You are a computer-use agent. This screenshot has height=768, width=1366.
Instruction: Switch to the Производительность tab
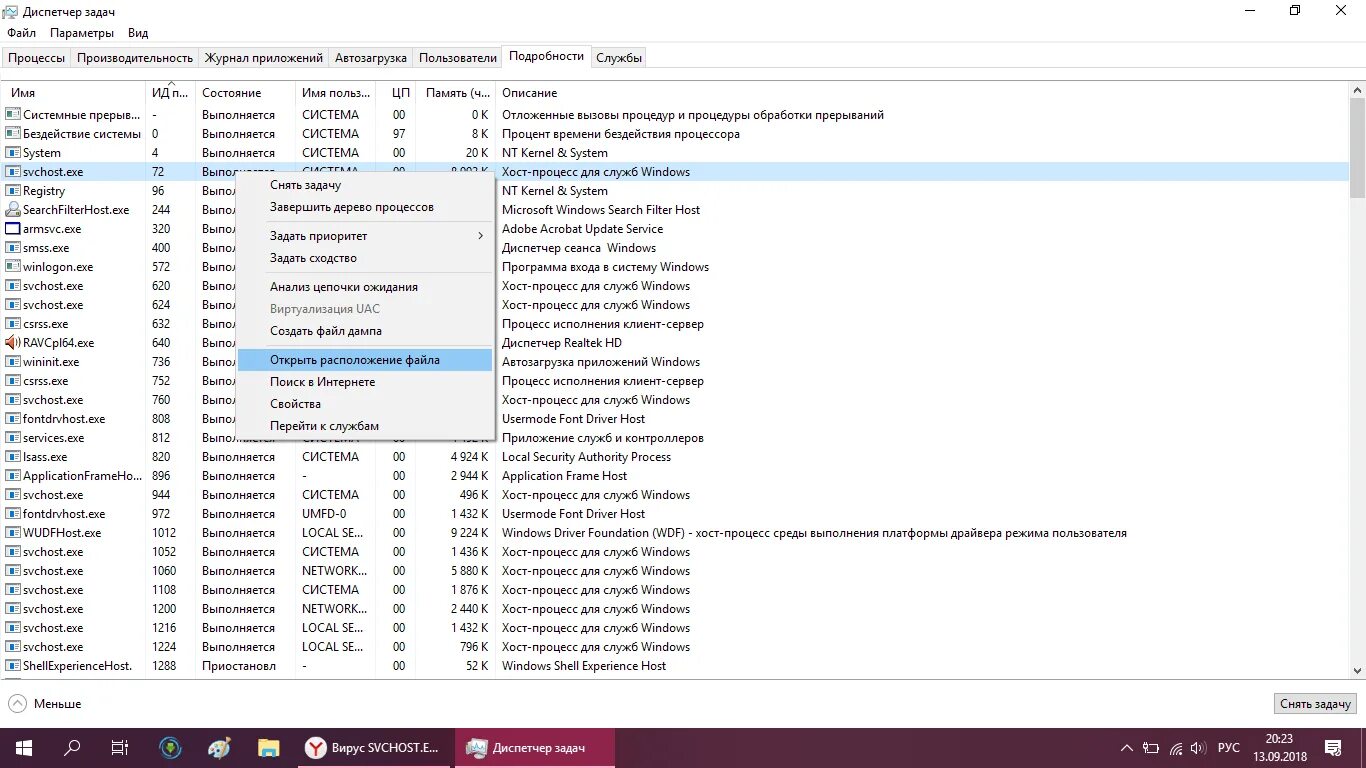click(135, 58)
